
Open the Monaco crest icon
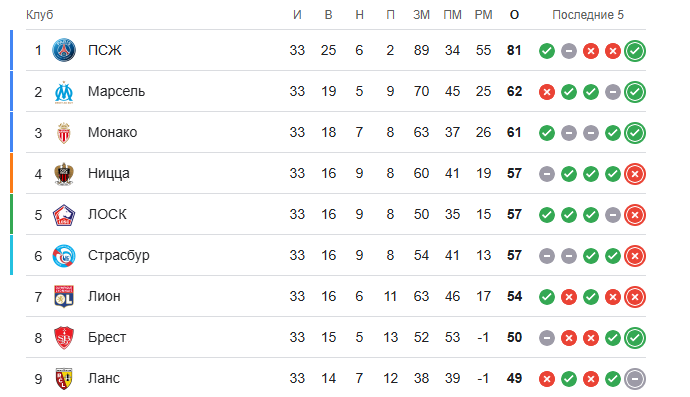[x=64, y=132]
